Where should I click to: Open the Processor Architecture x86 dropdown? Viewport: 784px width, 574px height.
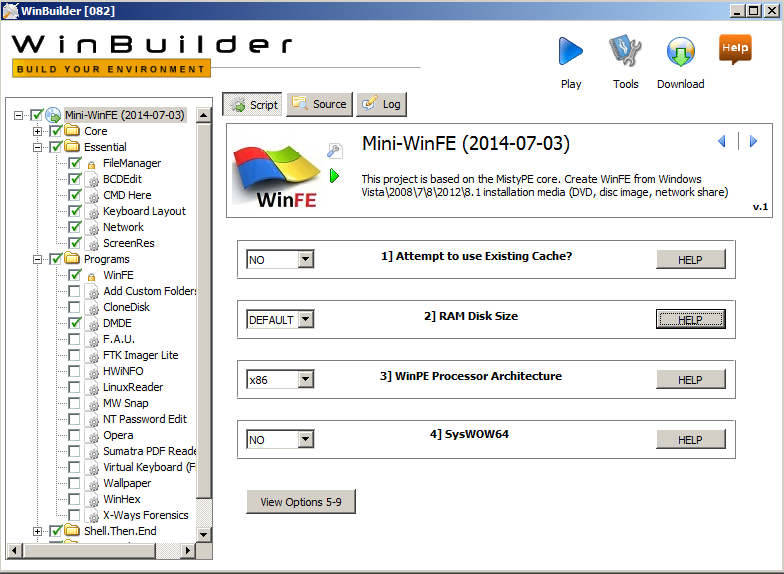pyautogui.click(x=306, y=380)
